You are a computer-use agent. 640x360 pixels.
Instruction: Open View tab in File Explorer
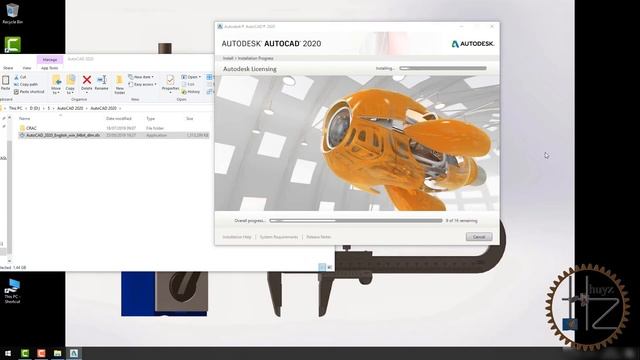27,68
